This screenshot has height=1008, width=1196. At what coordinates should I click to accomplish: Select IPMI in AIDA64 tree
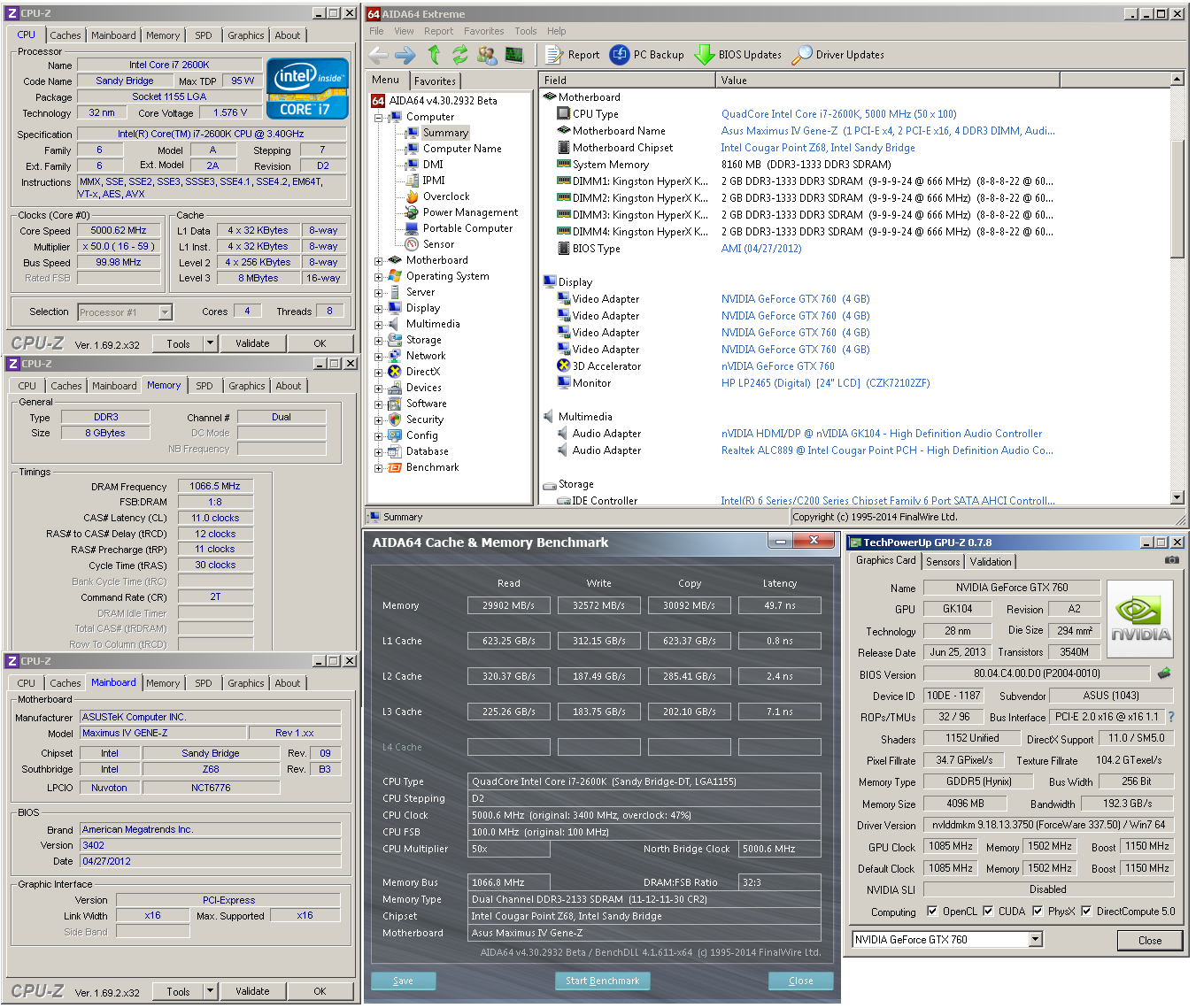(x=434, y=181)
